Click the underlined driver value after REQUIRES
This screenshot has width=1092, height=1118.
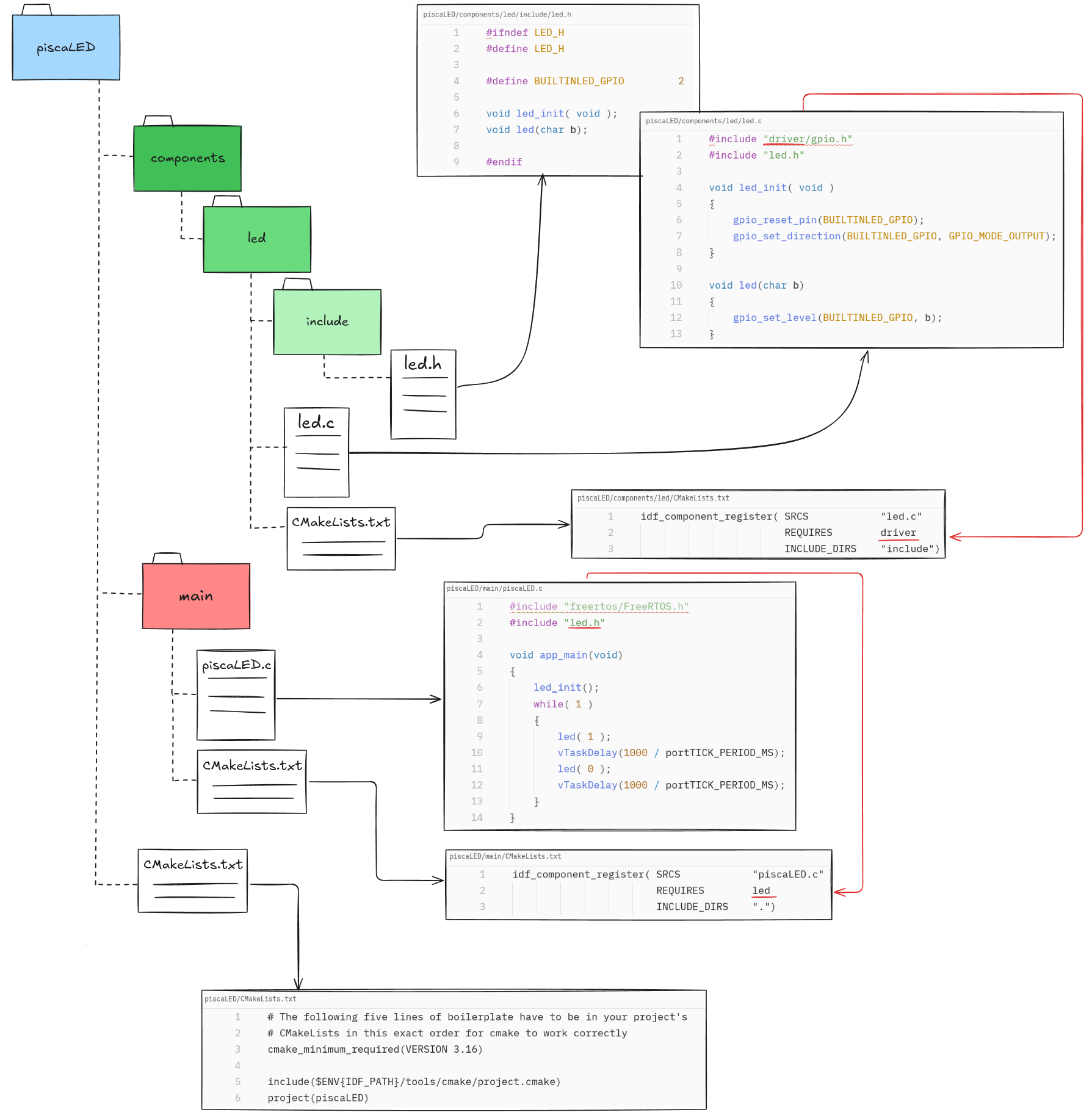898,533
